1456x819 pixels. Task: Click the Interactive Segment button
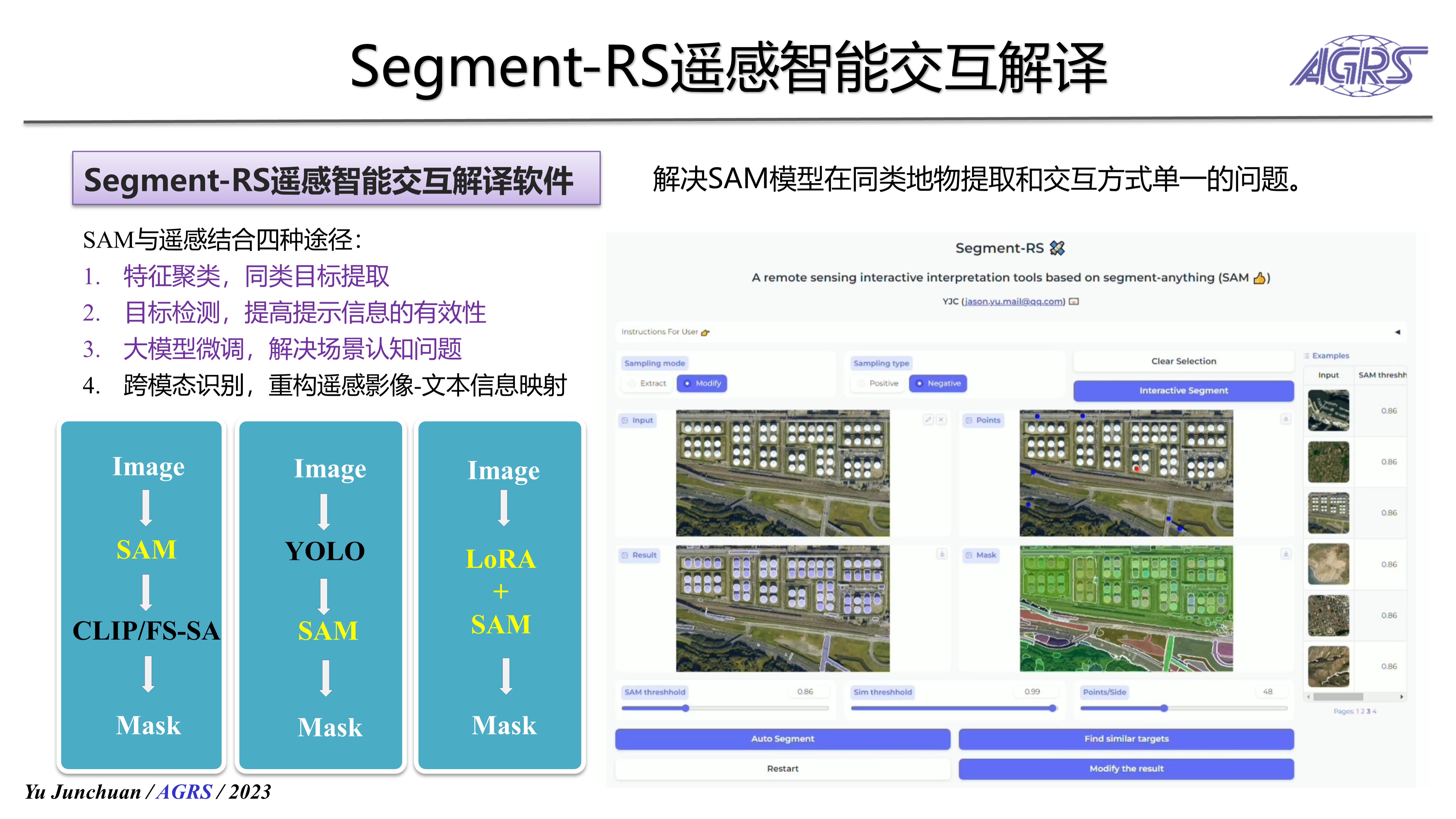click(x=1183, y=391)
